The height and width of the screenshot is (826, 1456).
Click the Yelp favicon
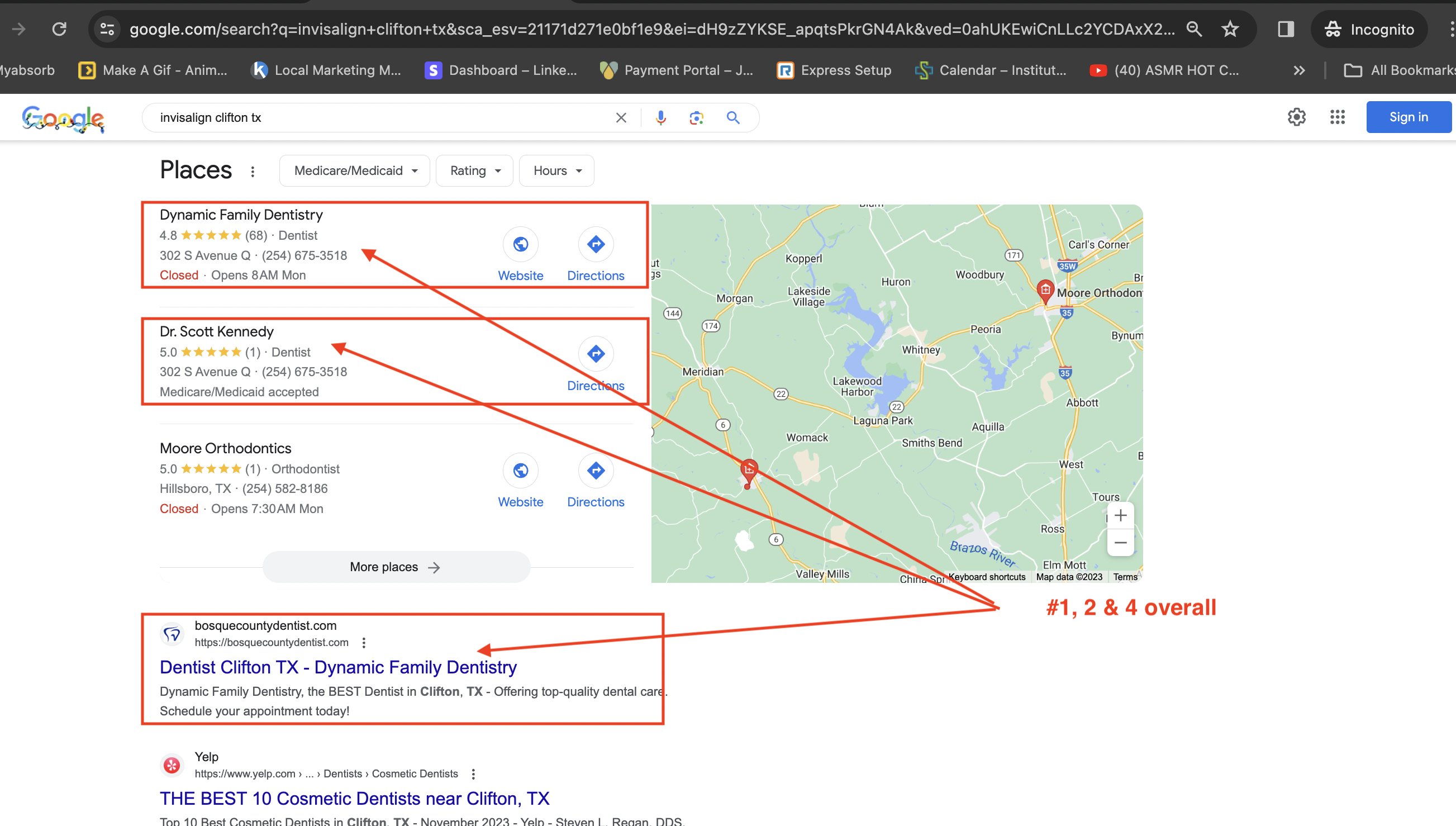pos(172,765)
